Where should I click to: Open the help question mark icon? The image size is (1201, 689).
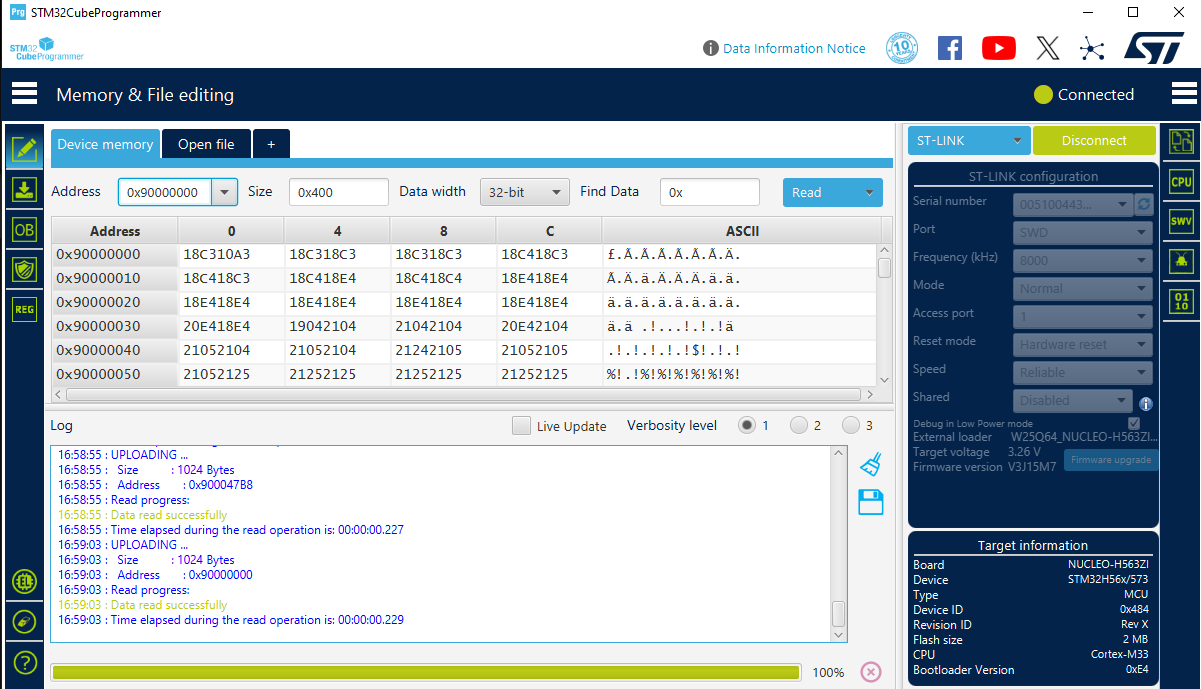pyautogui.click(x=24, y=662)
